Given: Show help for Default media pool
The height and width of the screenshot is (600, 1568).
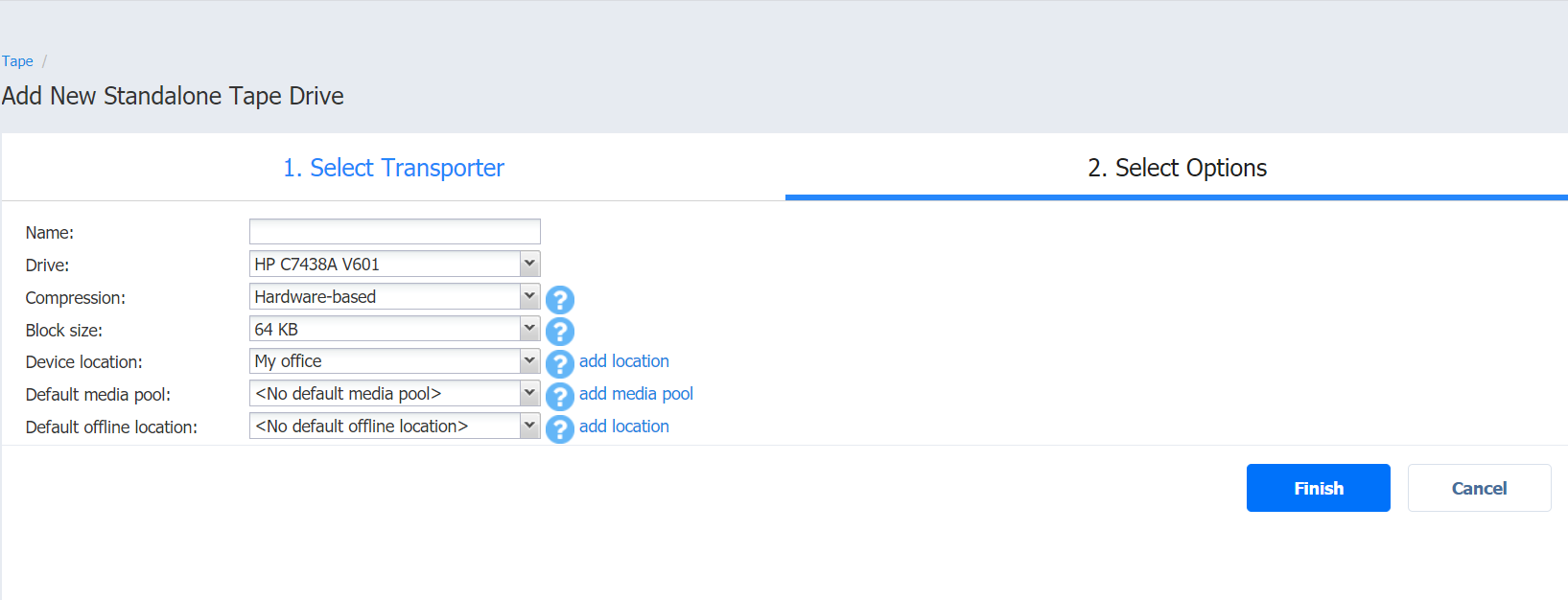Looking at the screenshot, I should 559,396.
